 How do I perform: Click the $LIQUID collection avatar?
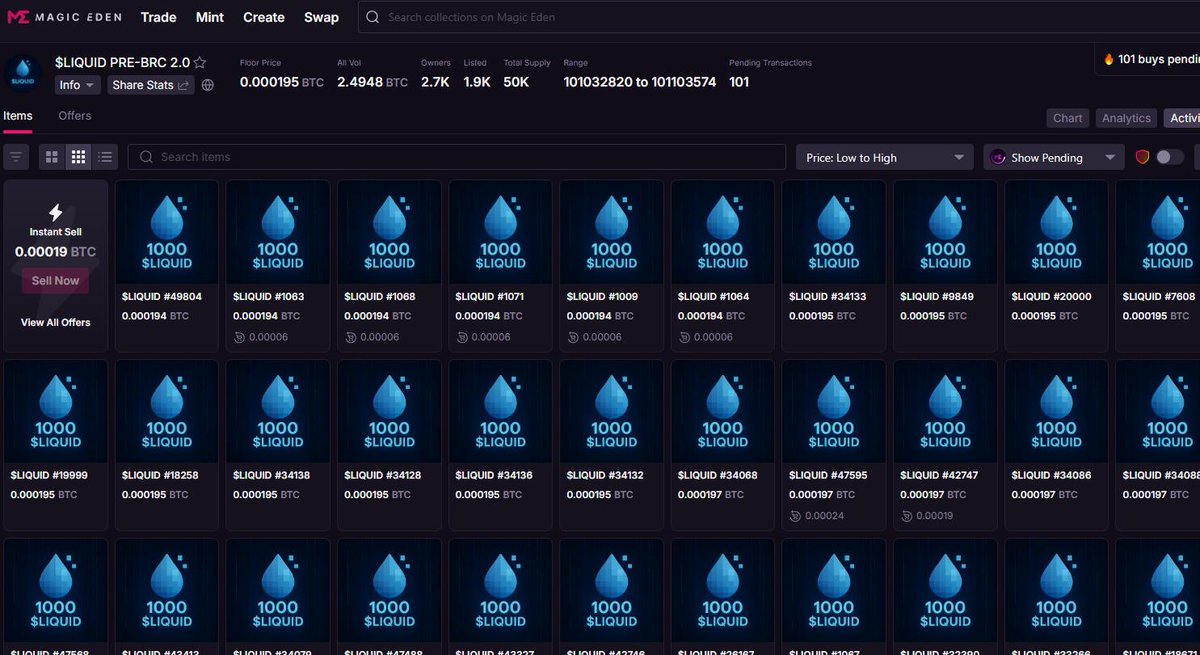tap(22, 75)
